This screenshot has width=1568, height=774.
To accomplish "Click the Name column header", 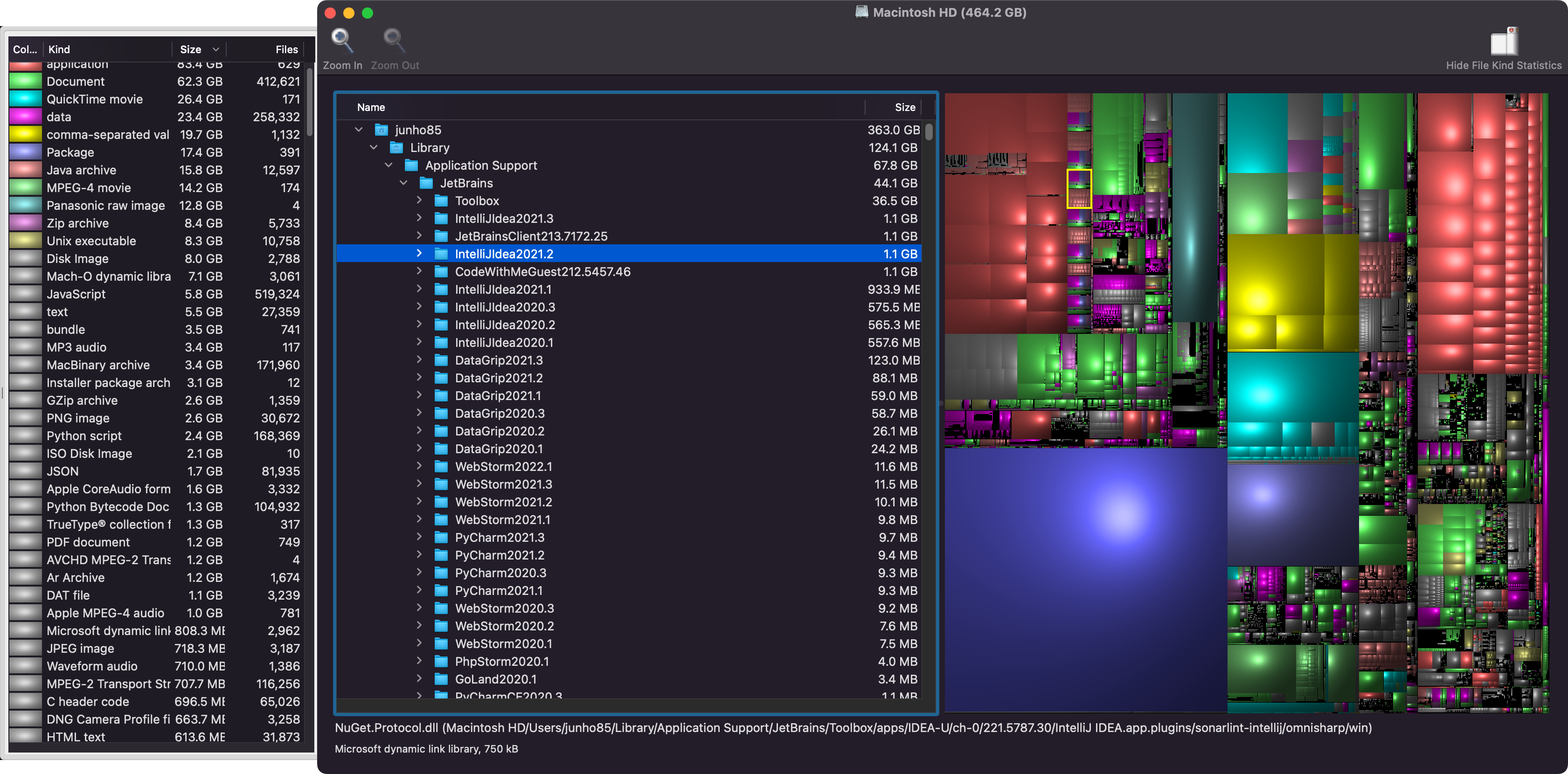I will (x=371, y=107).
